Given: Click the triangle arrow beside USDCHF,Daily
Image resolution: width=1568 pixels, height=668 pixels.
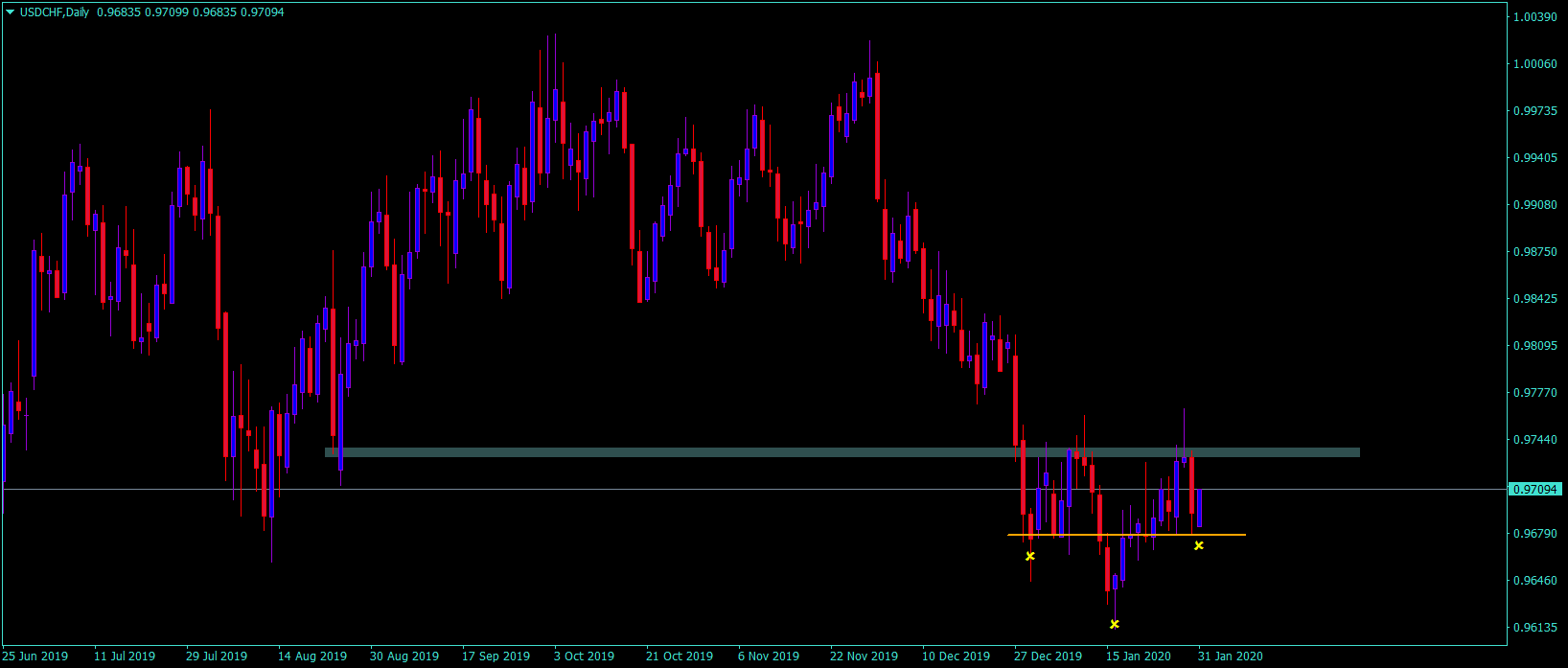Looking at the screenshot, I should click(11, 12).
